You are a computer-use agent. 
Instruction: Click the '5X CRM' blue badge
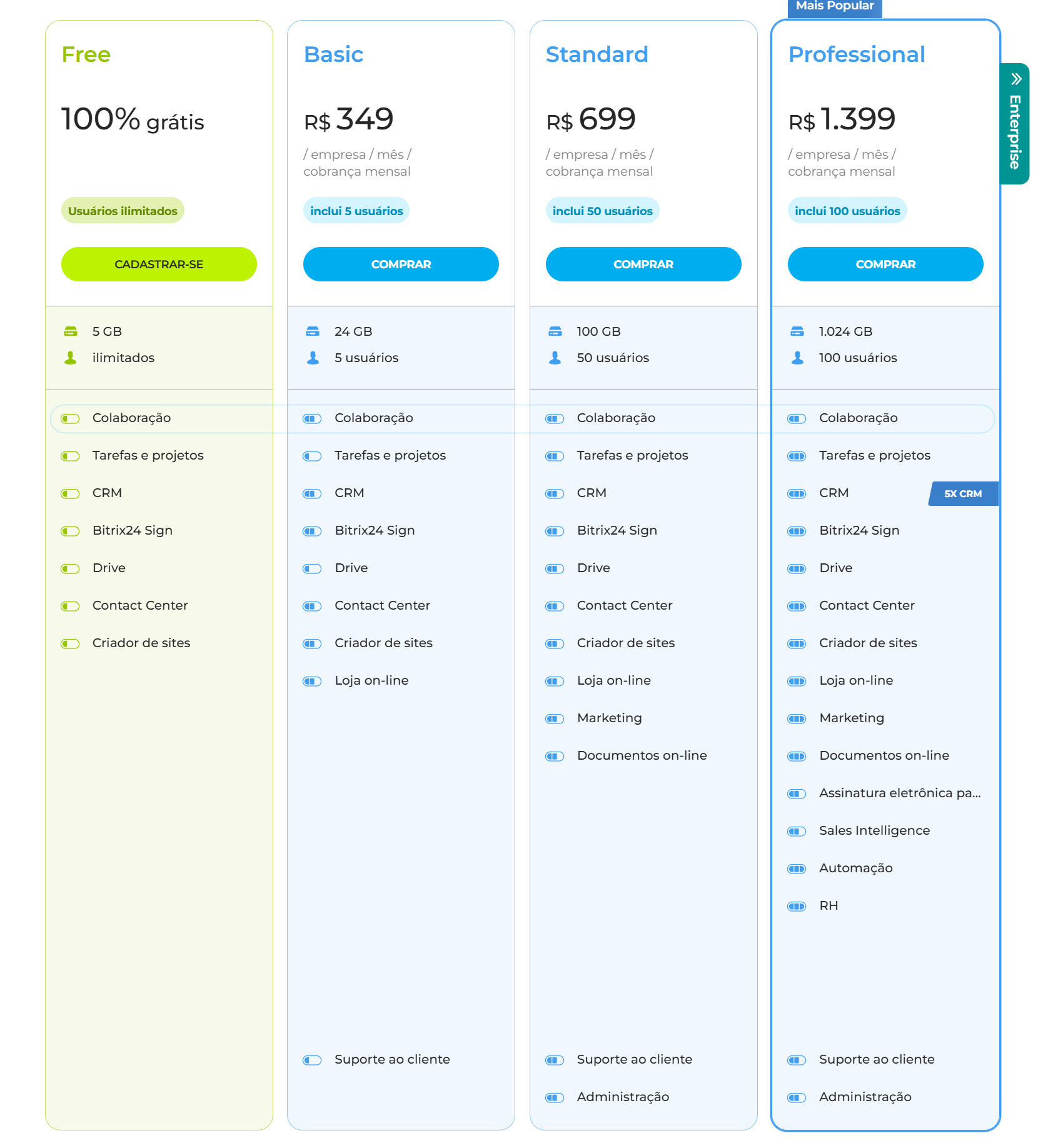tap(963, 493)
